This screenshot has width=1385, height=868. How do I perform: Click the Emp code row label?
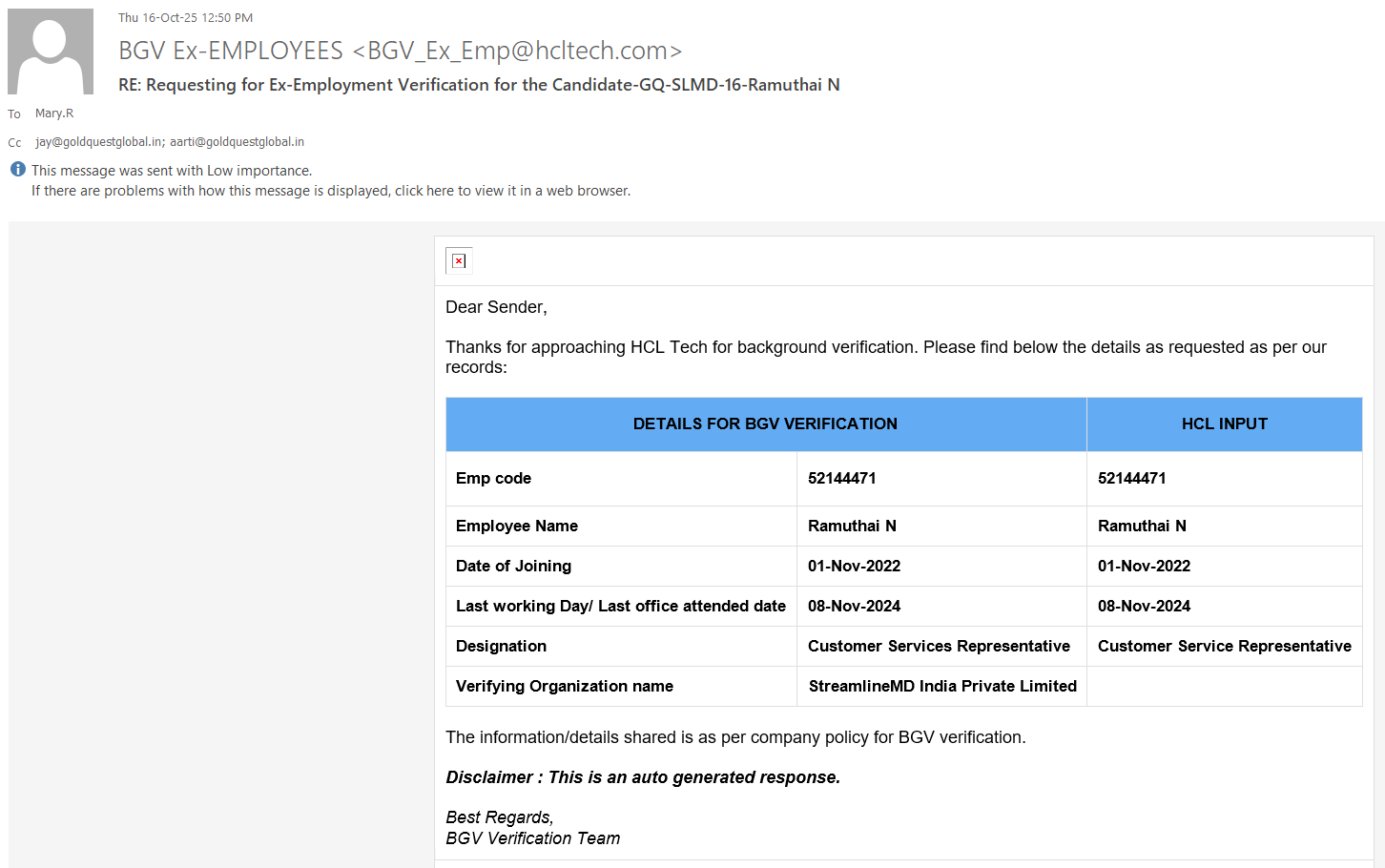point(494,479)
